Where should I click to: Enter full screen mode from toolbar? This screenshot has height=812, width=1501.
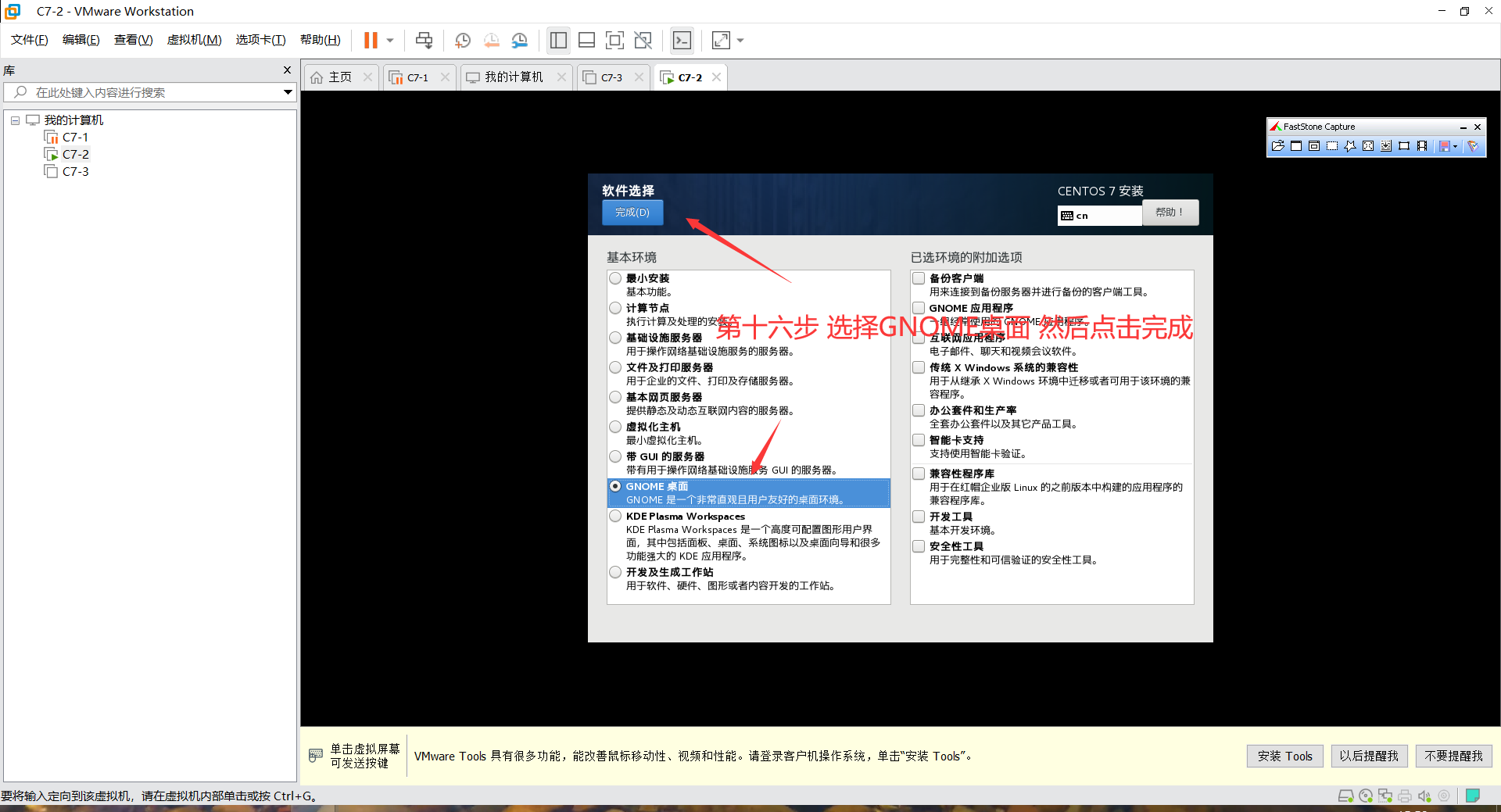pos(615,40)
